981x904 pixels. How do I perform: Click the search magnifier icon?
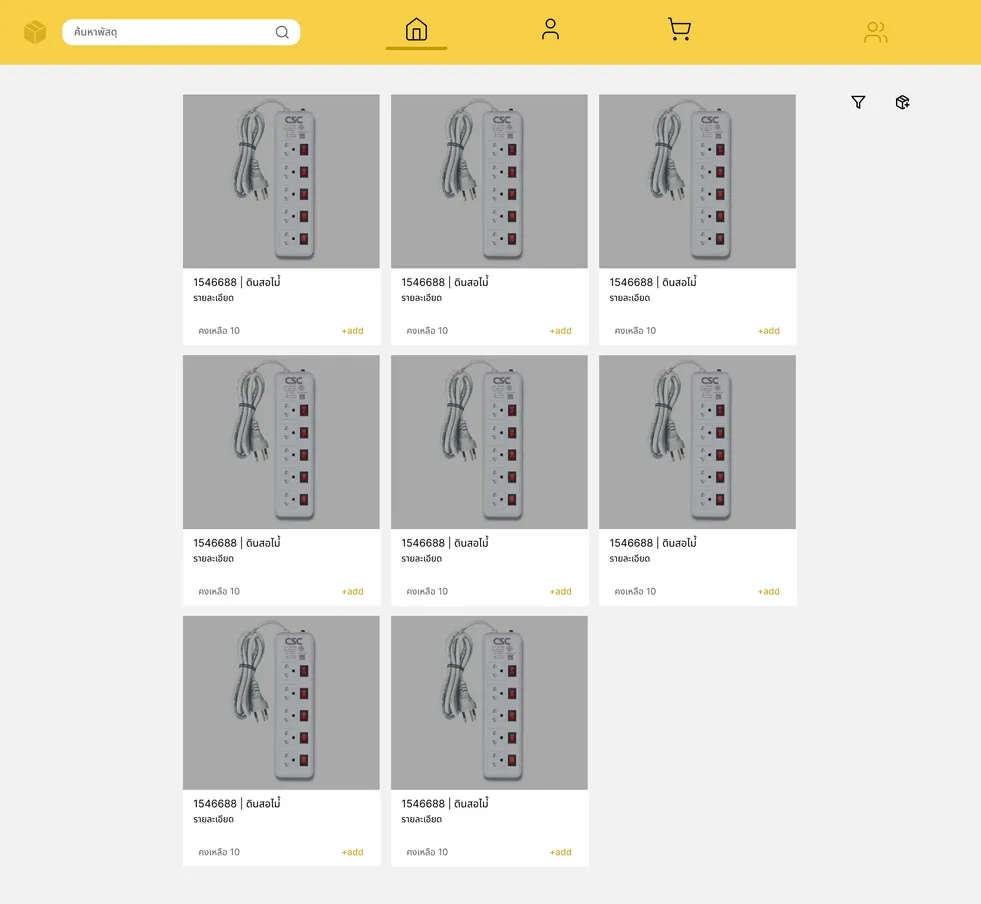click(282, 32)
